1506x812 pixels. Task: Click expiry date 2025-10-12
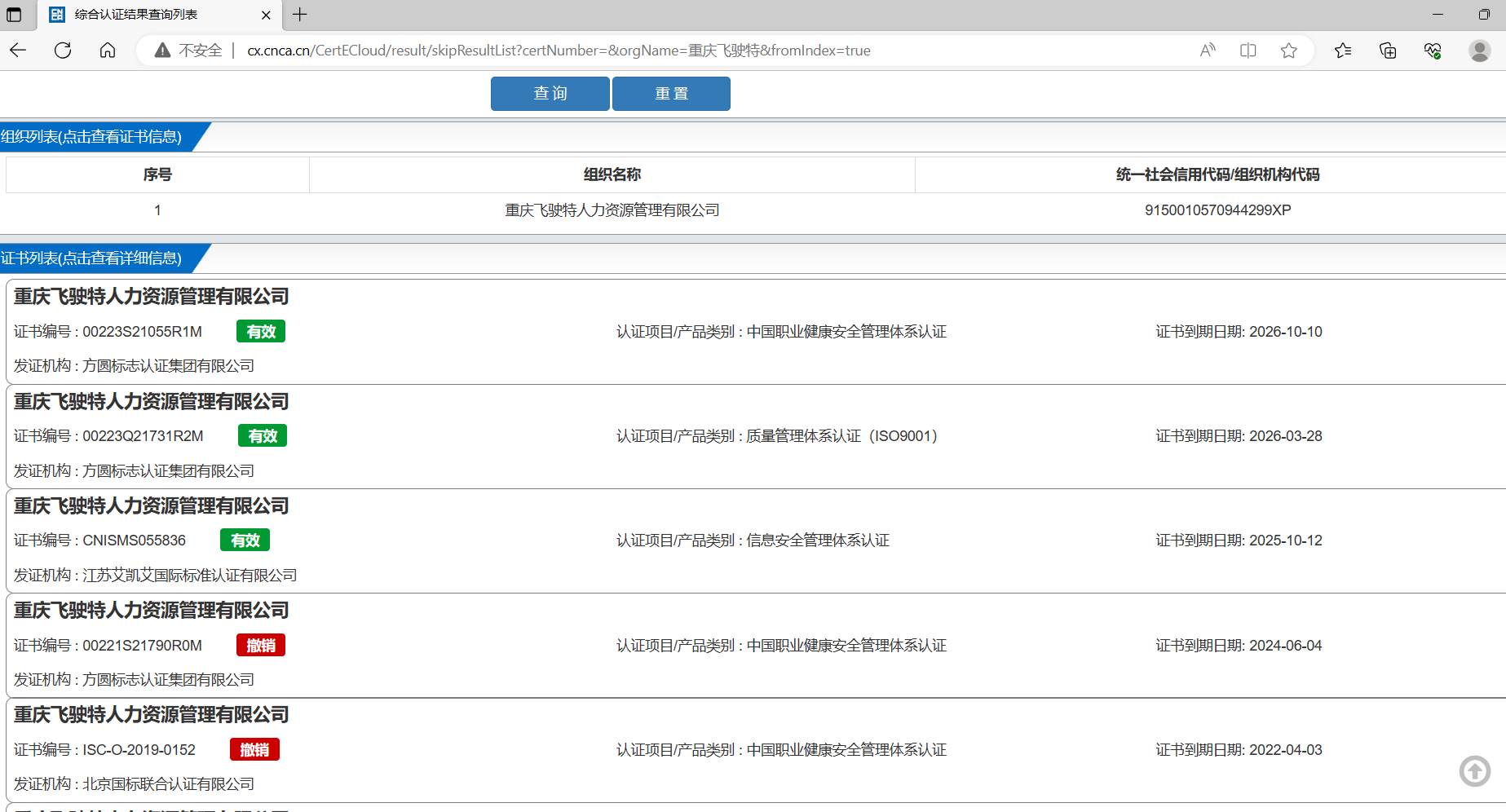tap(1286, 541)
